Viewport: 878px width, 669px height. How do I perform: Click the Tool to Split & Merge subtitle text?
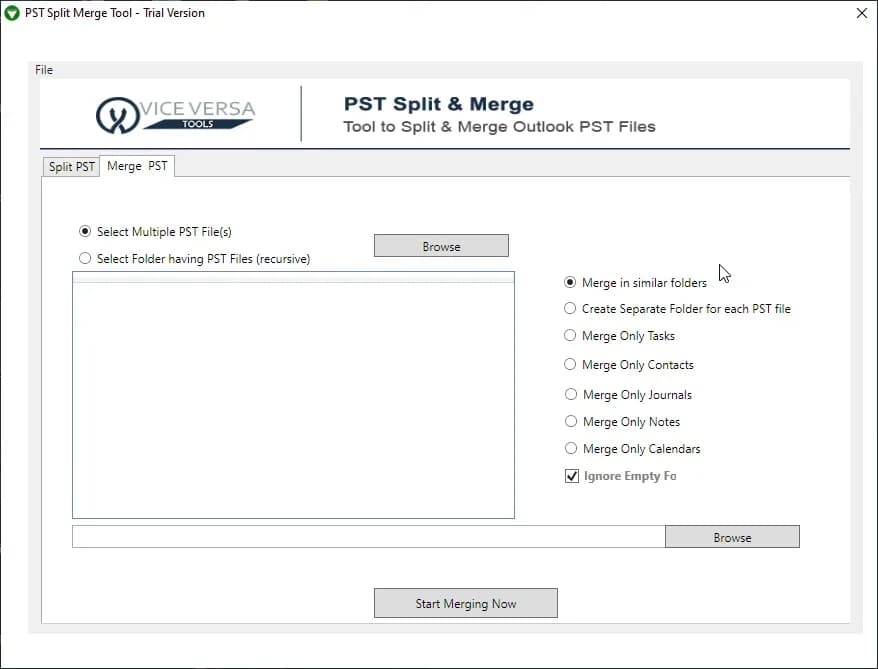coord(499,127)
